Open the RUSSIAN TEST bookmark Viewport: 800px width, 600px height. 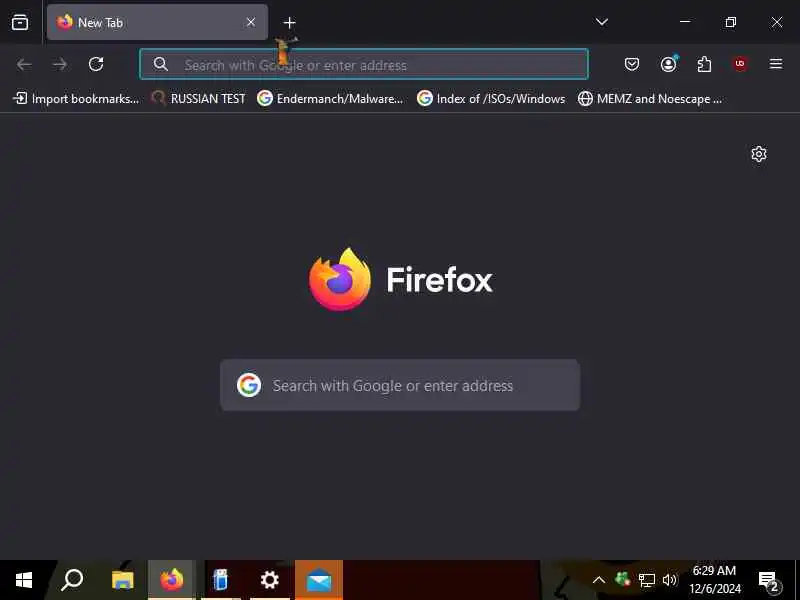click(x=198, y=98)
